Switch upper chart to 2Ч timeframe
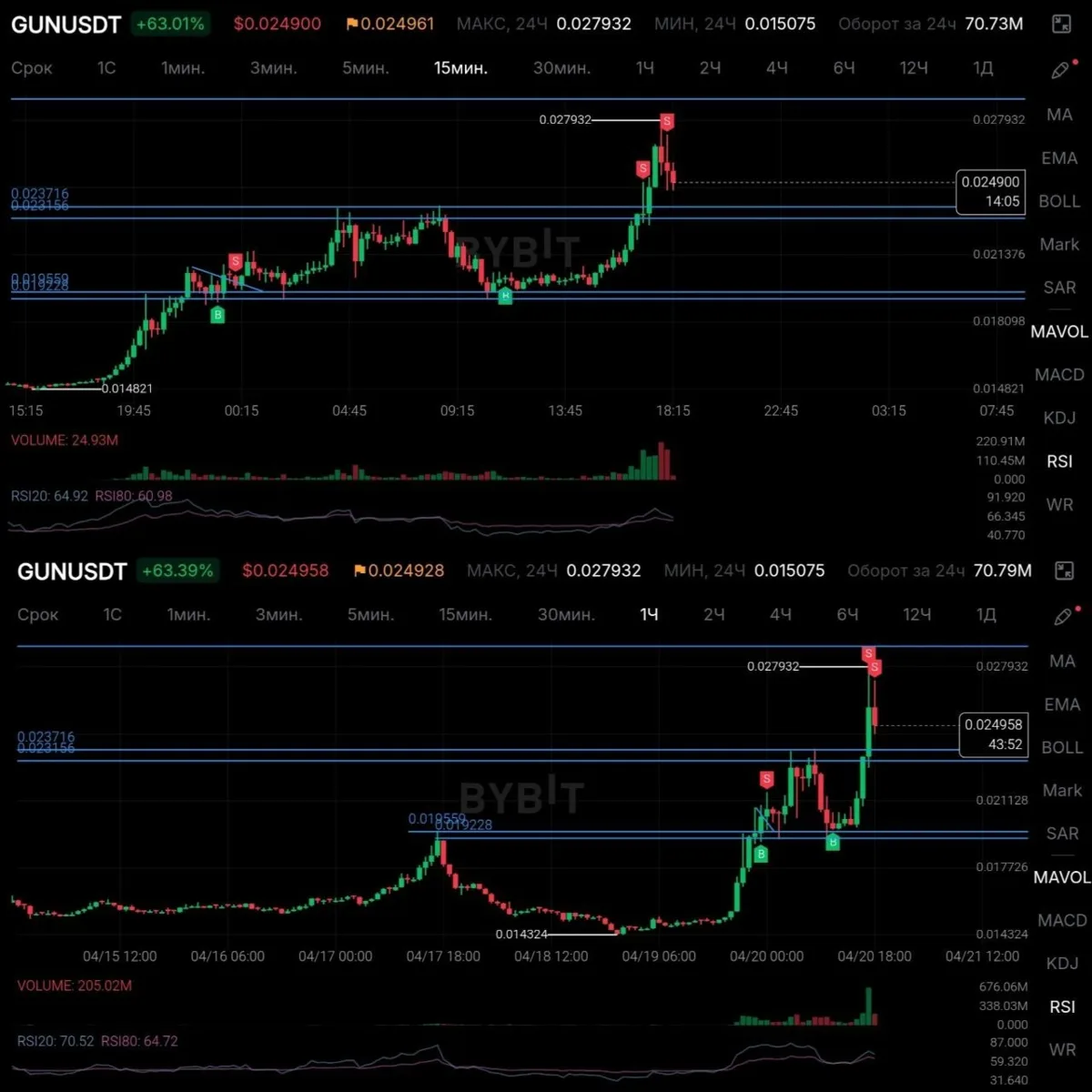This screenshot has height=1092, width=1092. click(x=711, y=68)
